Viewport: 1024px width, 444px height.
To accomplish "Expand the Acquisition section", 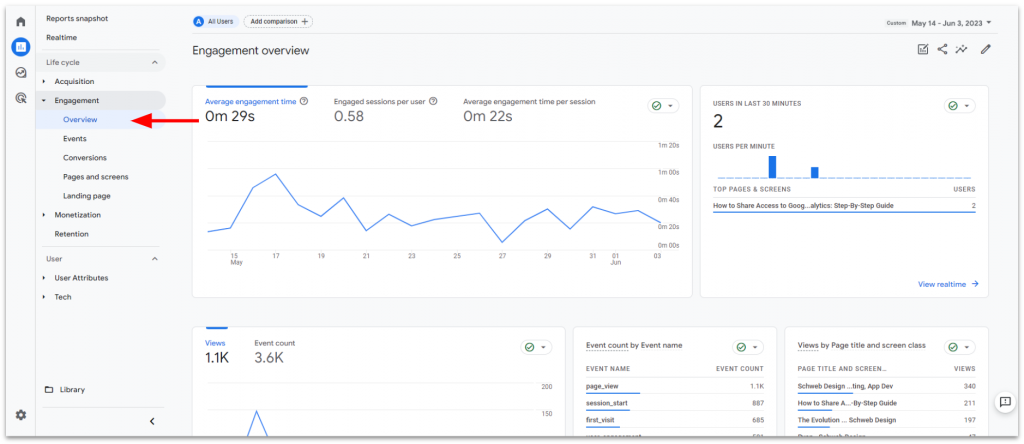I will point(74,81).
